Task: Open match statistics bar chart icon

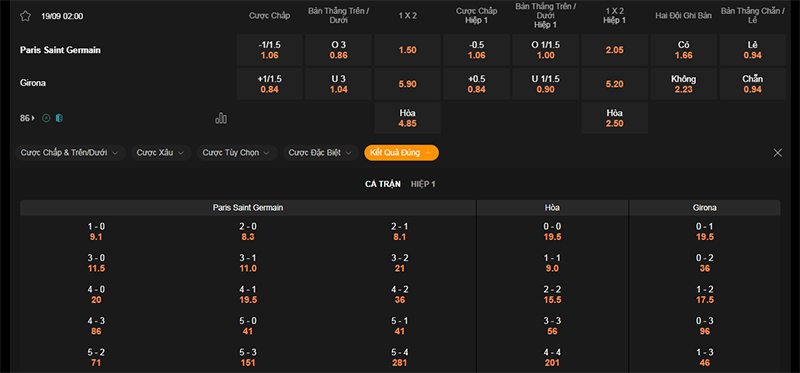Action: click(221, 118)
